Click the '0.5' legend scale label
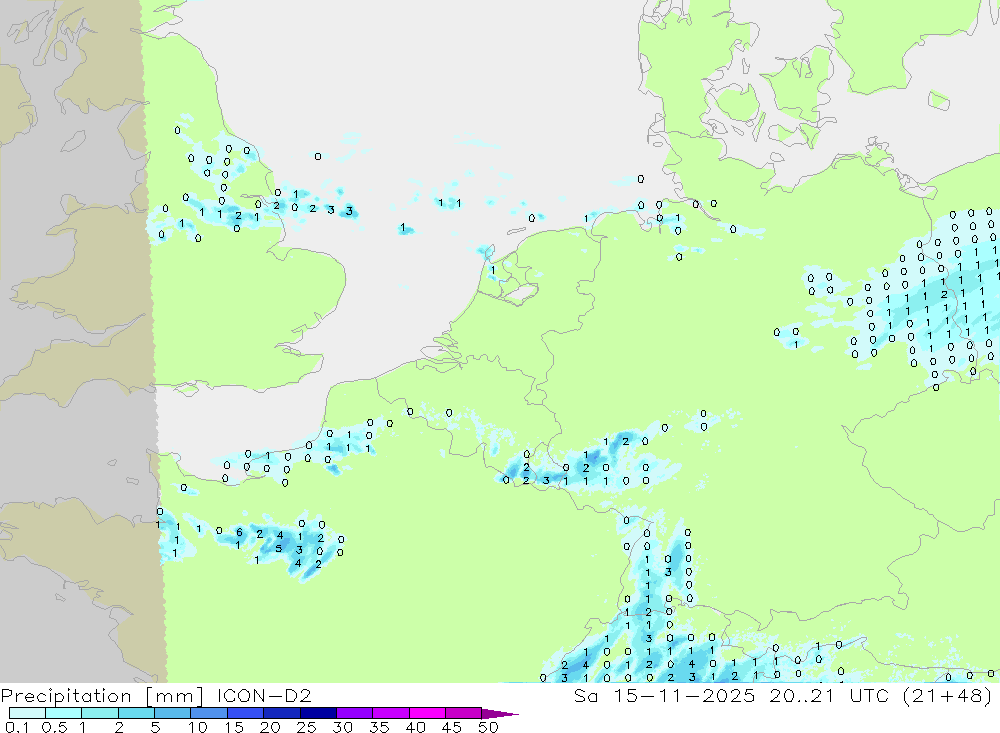The image size is (1000, 733). [54, 727]
